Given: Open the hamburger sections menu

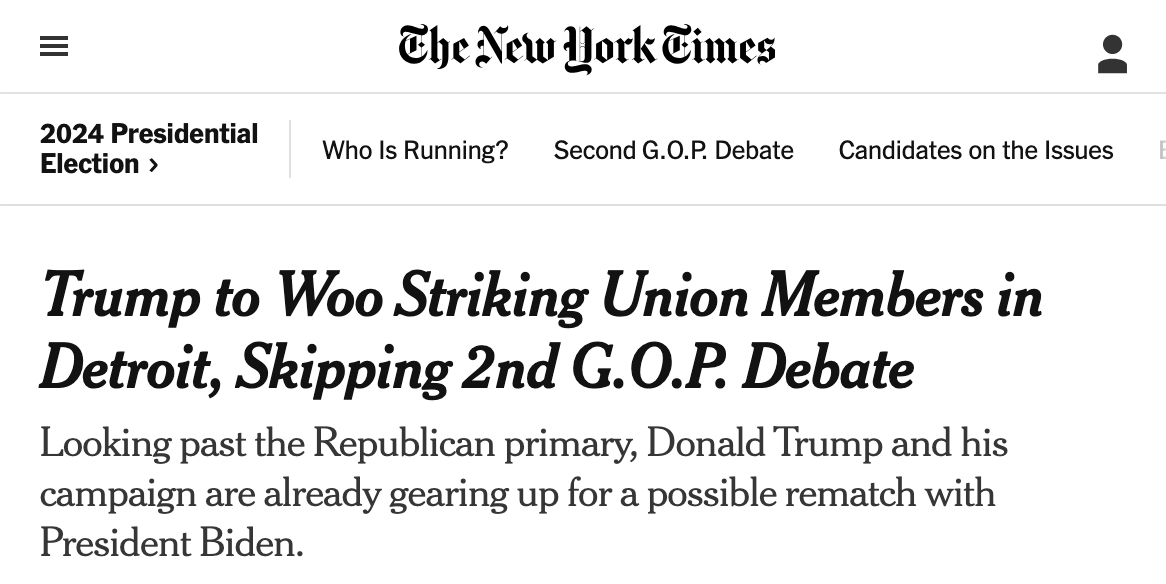Looking at the screenshot, I should click(x=54, y=47).
